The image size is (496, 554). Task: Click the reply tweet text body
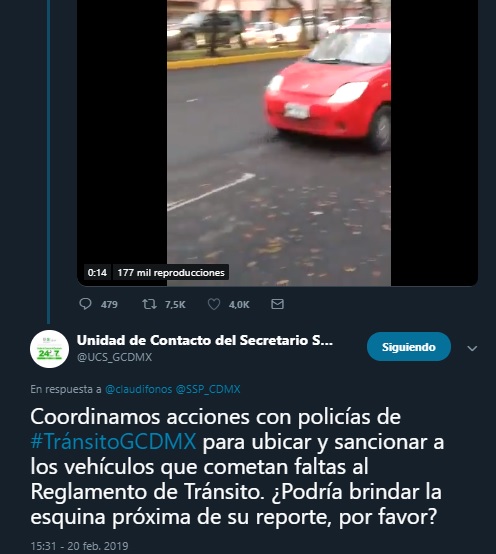(x=237, y=466)
